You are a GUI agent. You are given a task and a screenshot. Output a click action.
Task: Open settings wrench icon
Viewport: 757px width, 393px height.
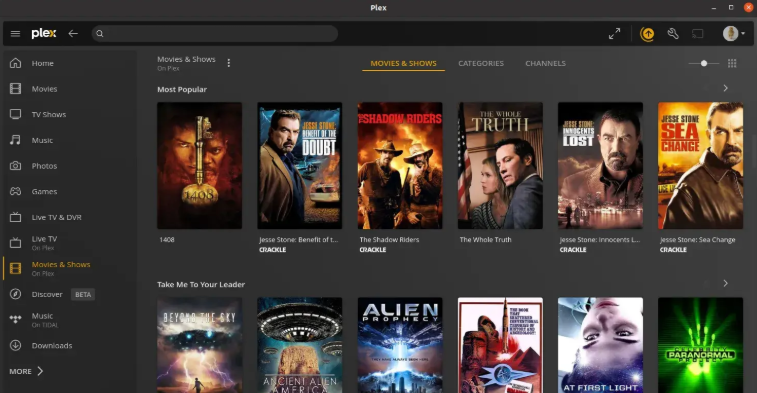[673, 33]
